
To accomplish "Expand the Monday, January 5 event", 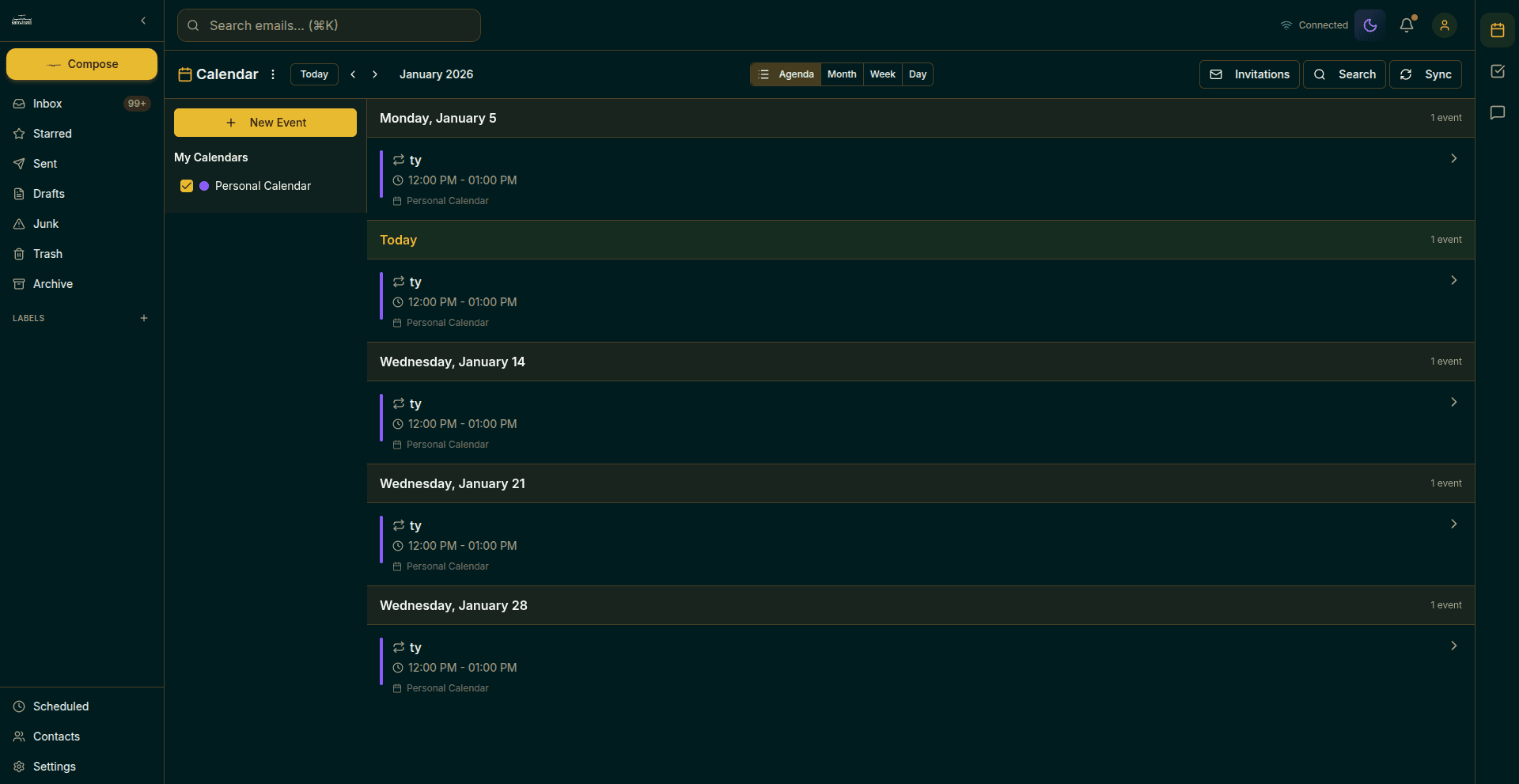I will pos(1453,158).
